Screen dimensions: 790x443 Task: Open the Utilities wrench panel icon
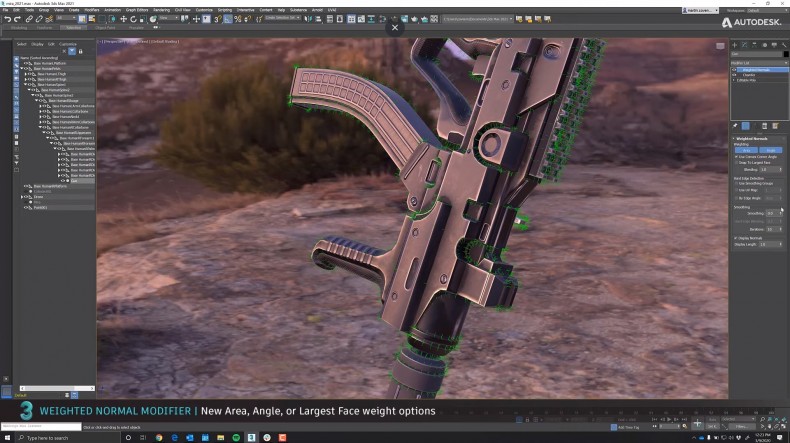(x=781, y=45)
